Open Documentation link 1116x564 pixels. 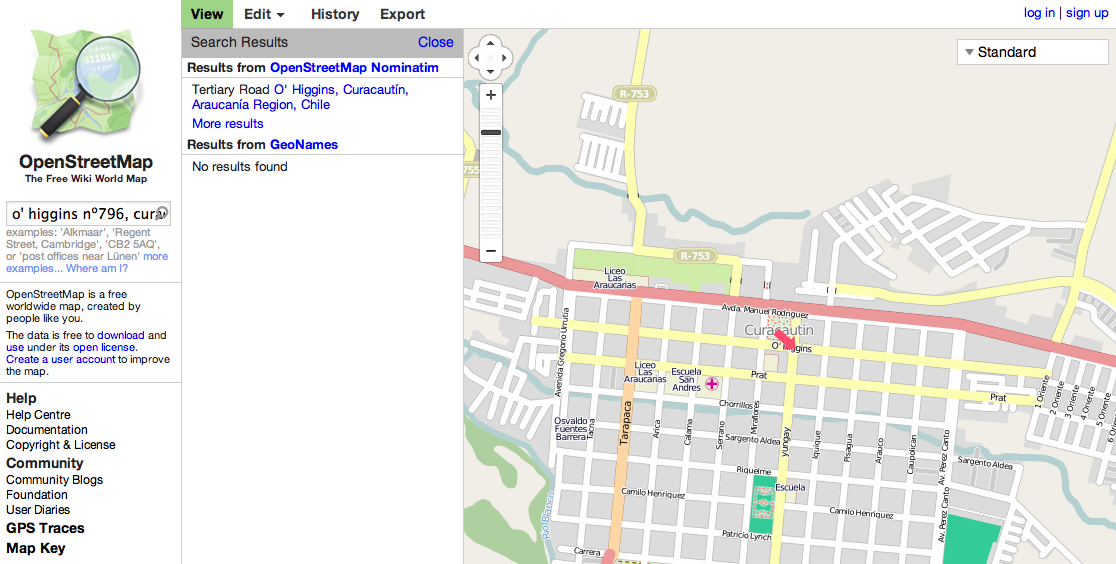[x=47, y=429]
